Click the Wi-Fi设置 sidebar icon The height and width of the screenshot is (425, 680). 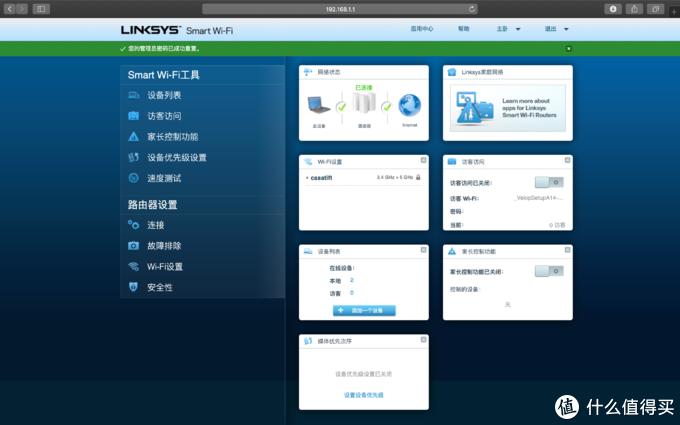click(x=134, y=266)
